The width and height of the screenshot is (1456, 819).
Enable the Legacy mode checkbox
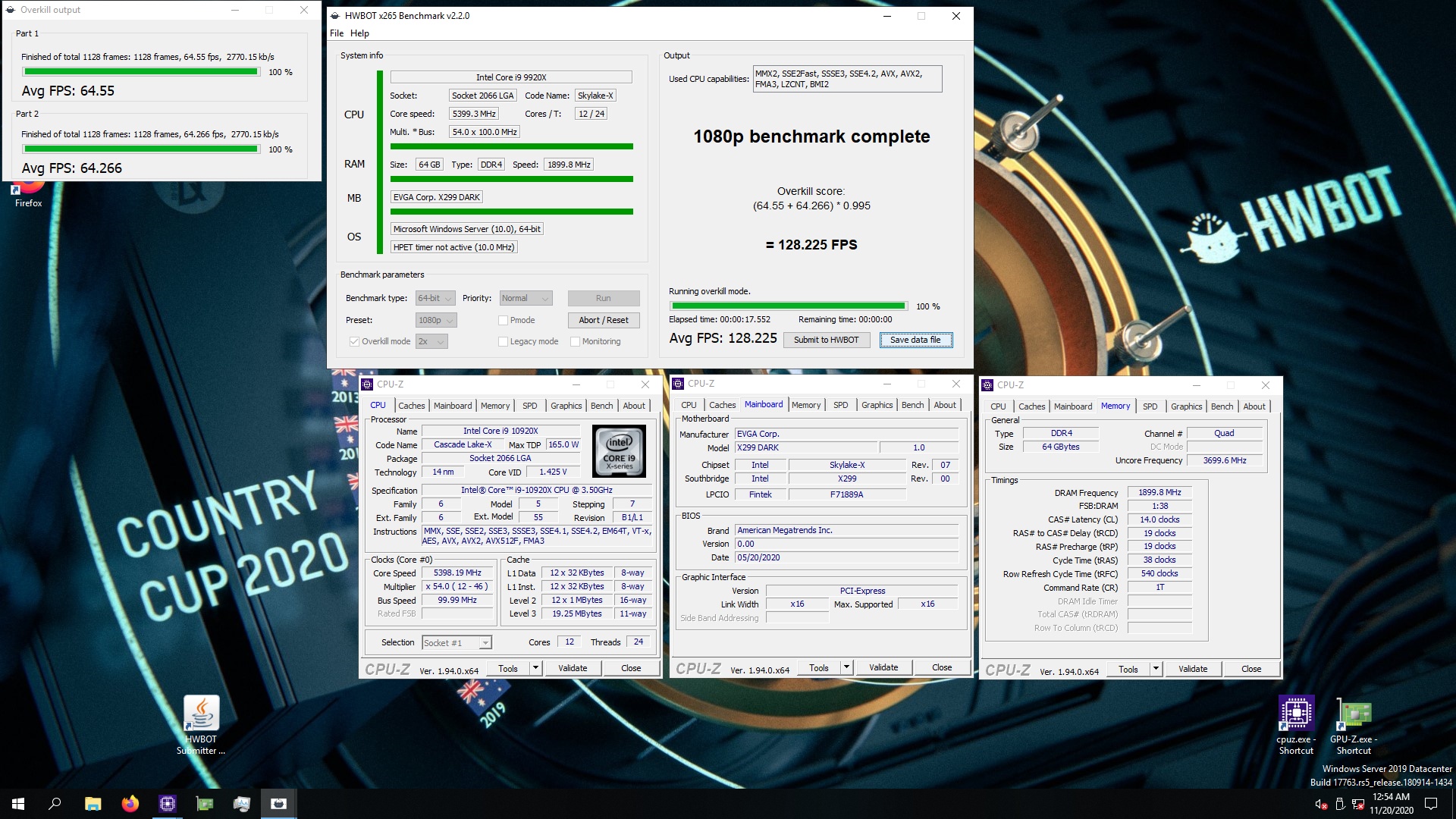click(x=503, y=341)
